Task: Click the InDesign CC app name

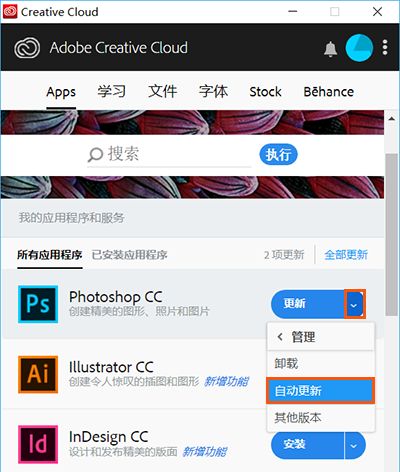Action: [108, 437]
